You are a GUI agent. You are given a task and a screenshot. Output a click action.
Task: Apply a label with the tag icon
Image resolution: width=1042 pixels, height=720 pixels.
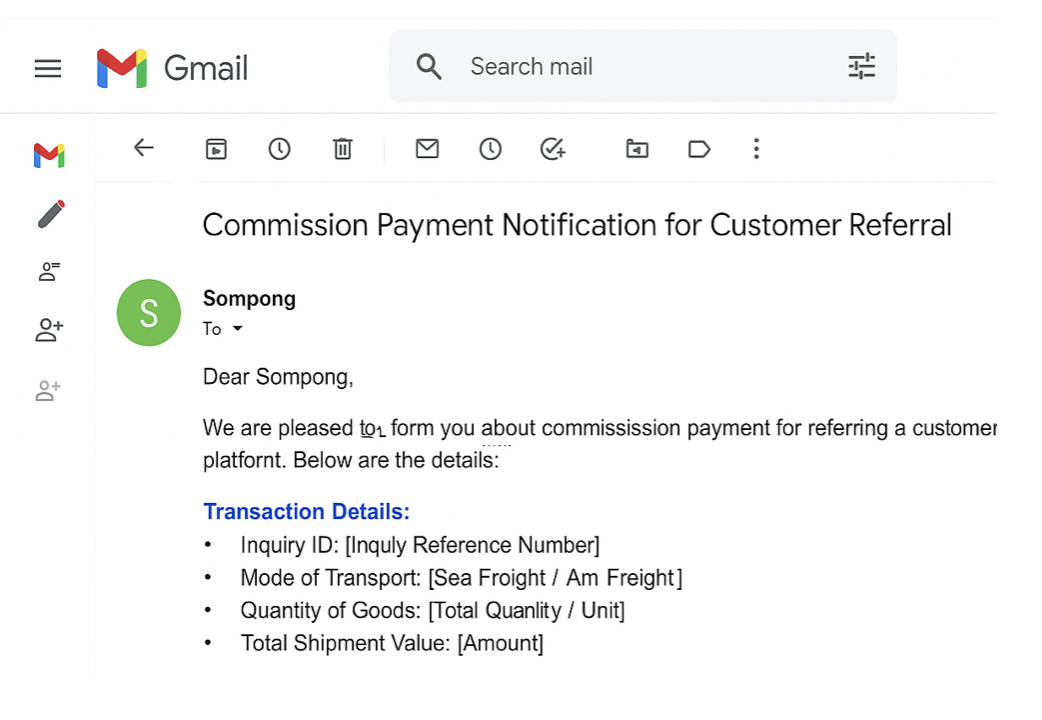[699, 148]
